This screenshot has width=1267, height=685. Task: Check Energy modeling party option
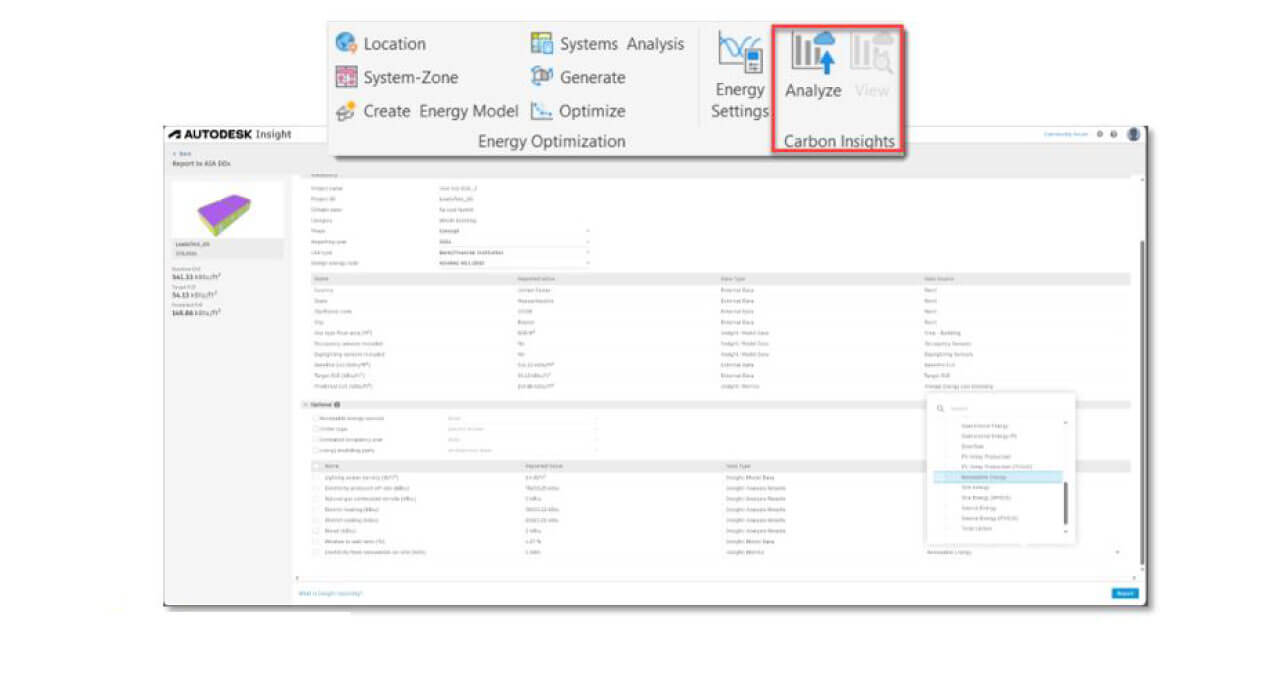pyautogui.click(x=316, y=450)
